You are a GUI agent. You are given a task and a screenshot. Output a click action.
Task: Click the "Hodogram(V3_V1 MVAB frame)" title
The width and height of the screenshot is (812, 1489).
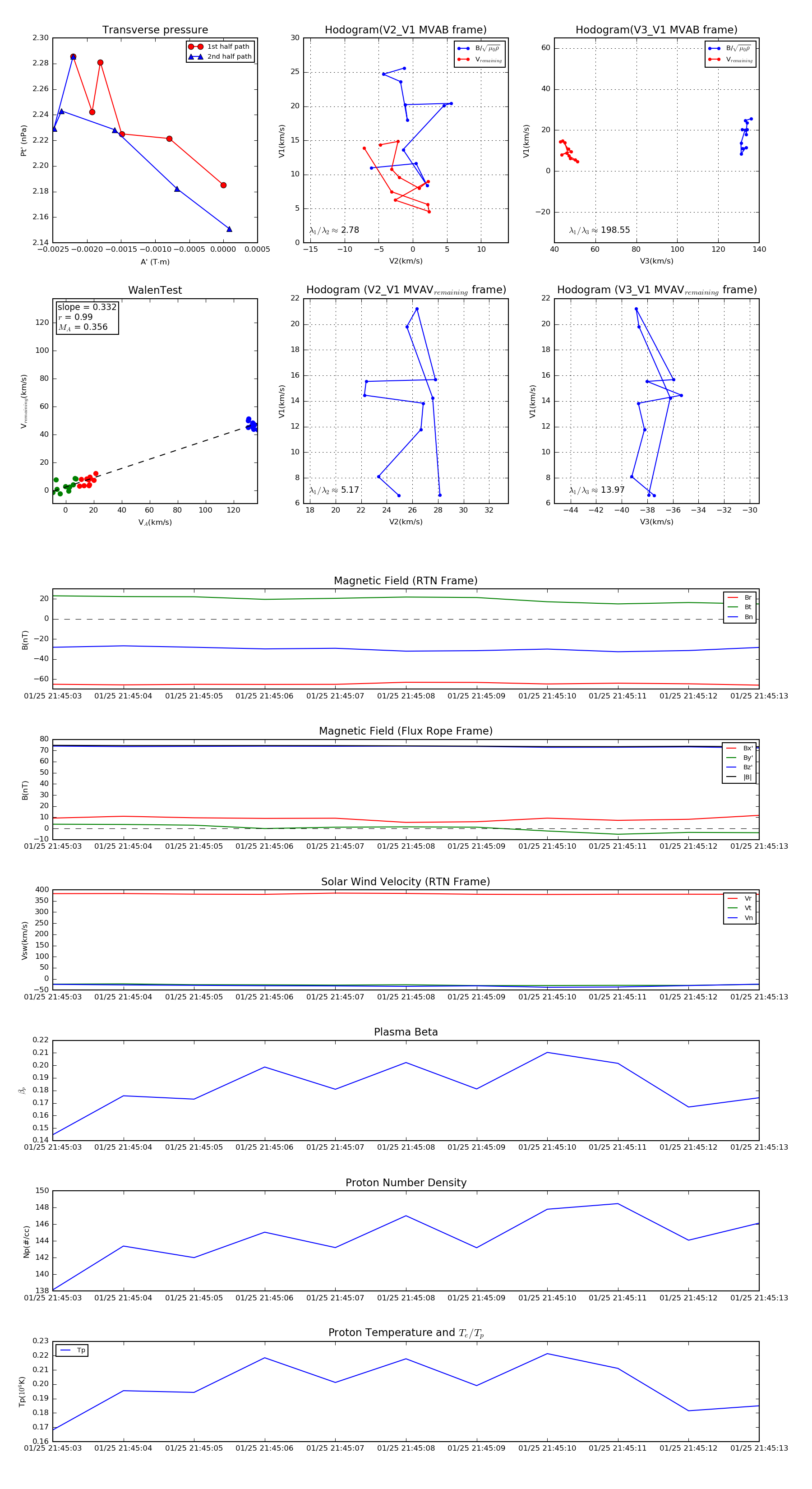coord(656,30)
